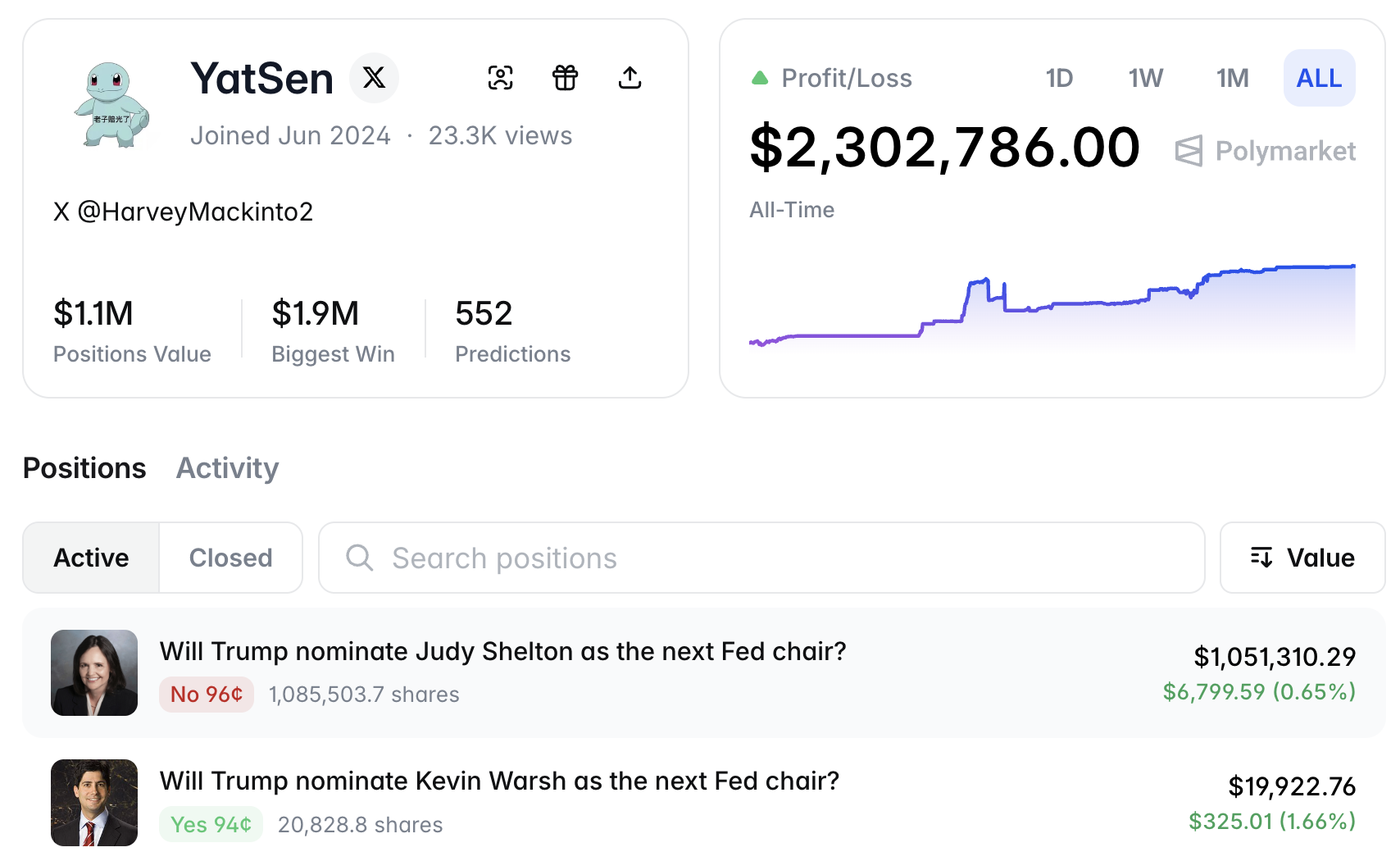Image resolution: width=1400 pixels, height=861 pixels.
Task: Select the ALL timeframe
Action: click(x=1319, y=78)
